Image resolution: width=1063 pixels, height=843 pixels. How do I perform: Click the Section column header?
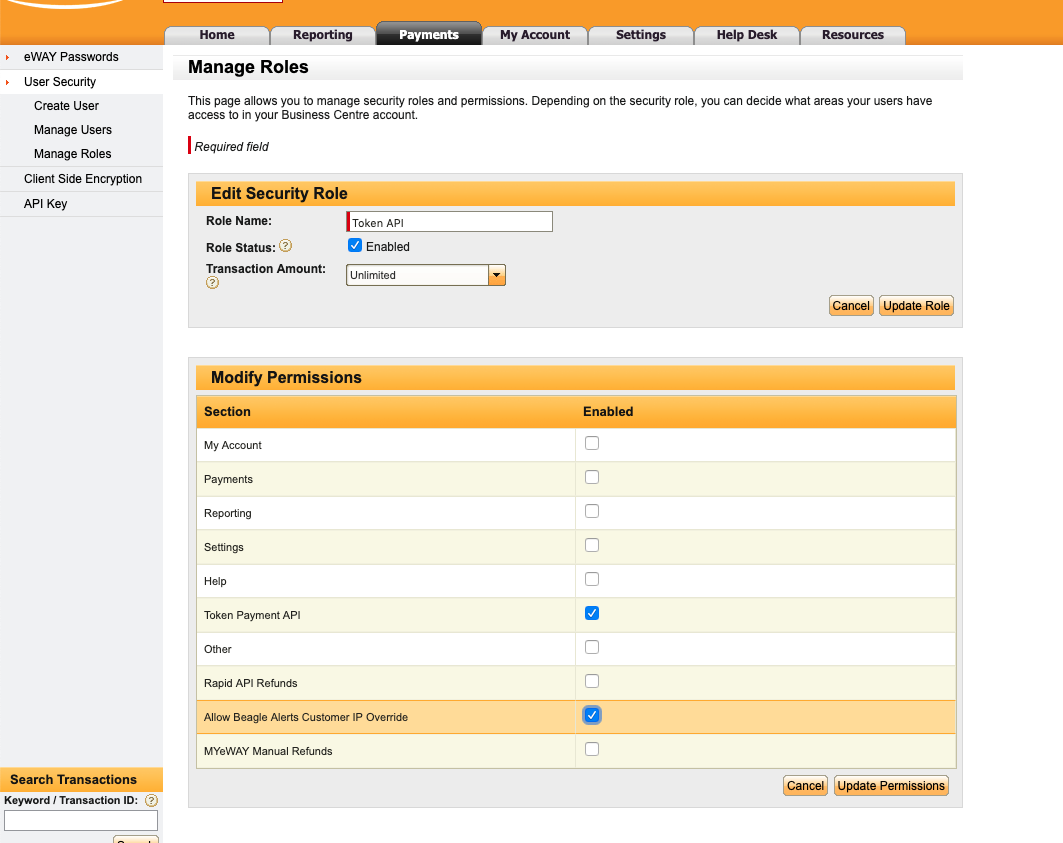tap(227, 412)
